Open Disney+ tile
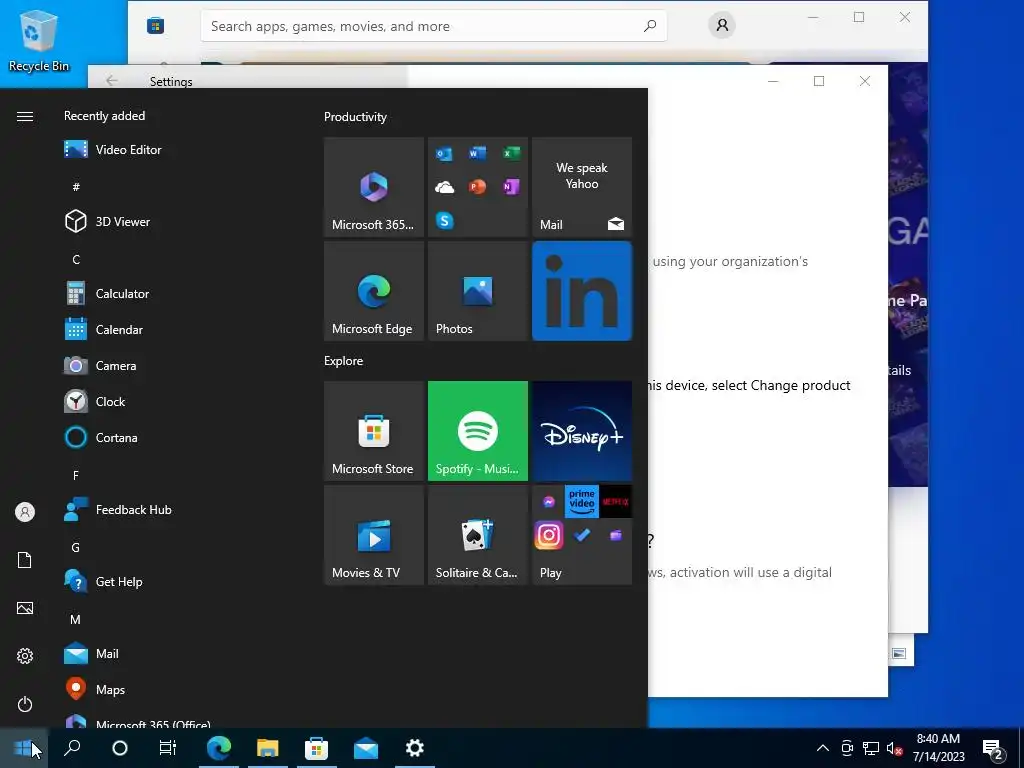The width and height of the screenshot is (1024, 768). coord(582,431)
